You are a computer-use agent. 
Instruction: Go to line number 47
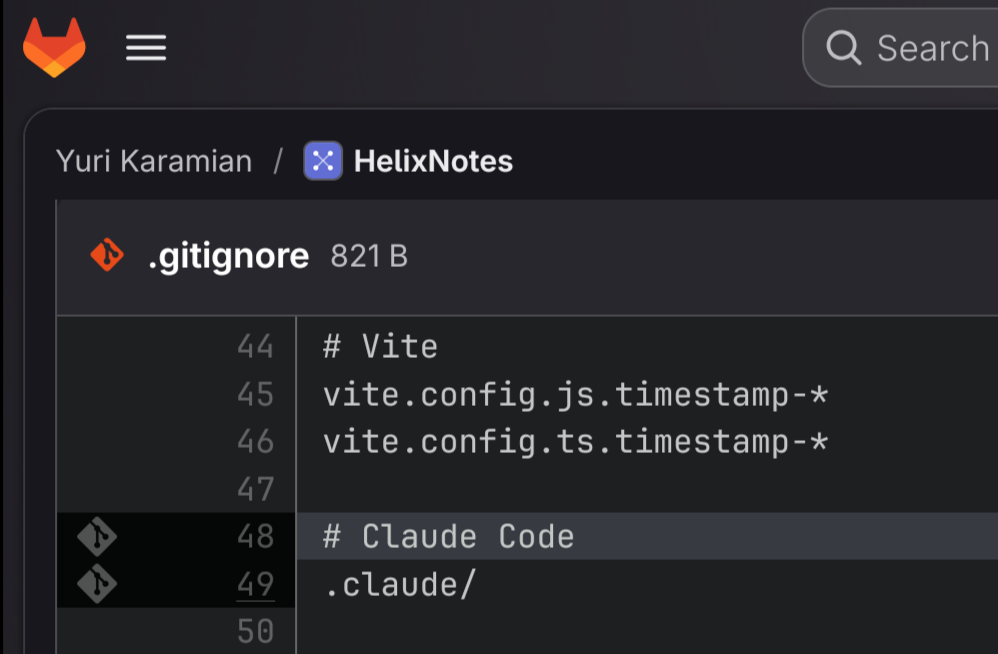tap(255, 489)
